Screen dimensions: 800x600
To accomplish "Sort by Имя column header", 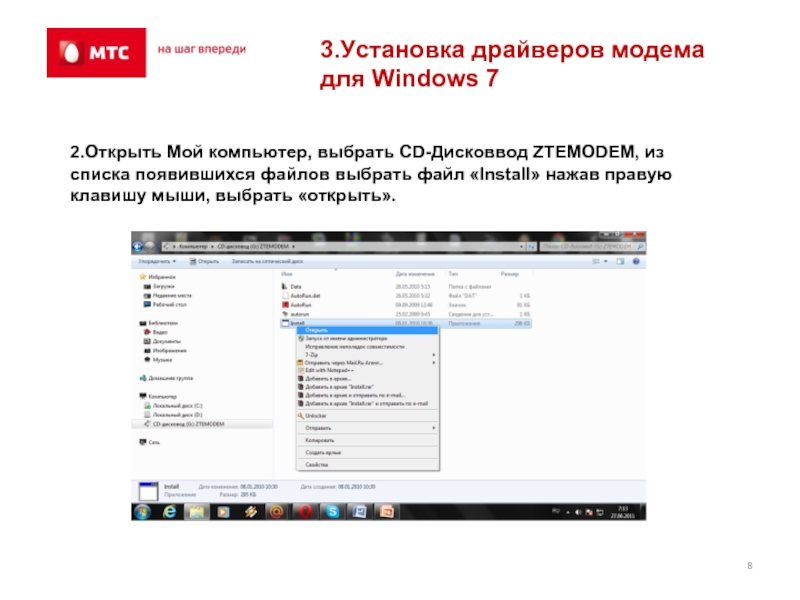I will [x=287, y=274].
